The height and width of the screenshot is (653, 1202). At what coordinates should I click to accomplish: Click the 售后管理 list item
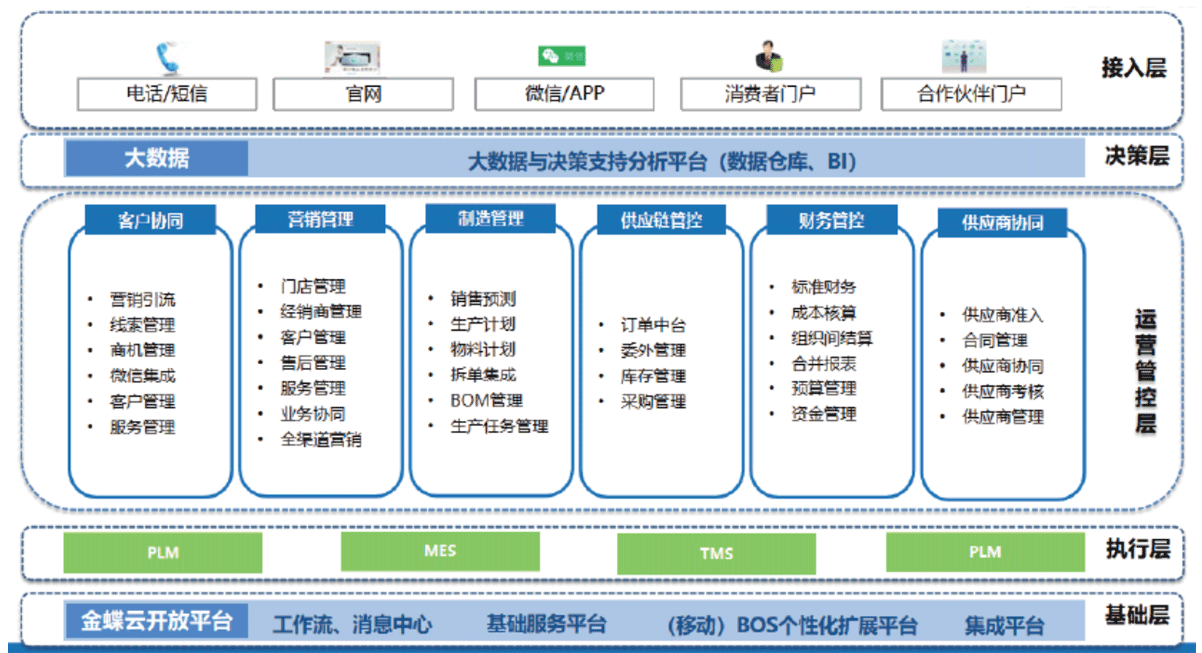click(313, 363)
